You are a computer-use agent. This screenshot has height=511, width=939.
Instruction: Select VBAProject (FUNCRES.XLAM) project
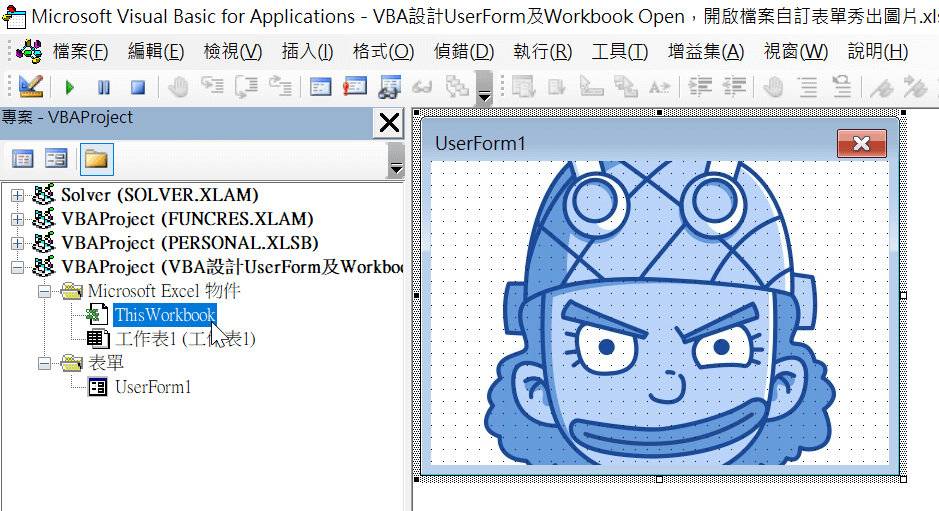tap(187, 219)
